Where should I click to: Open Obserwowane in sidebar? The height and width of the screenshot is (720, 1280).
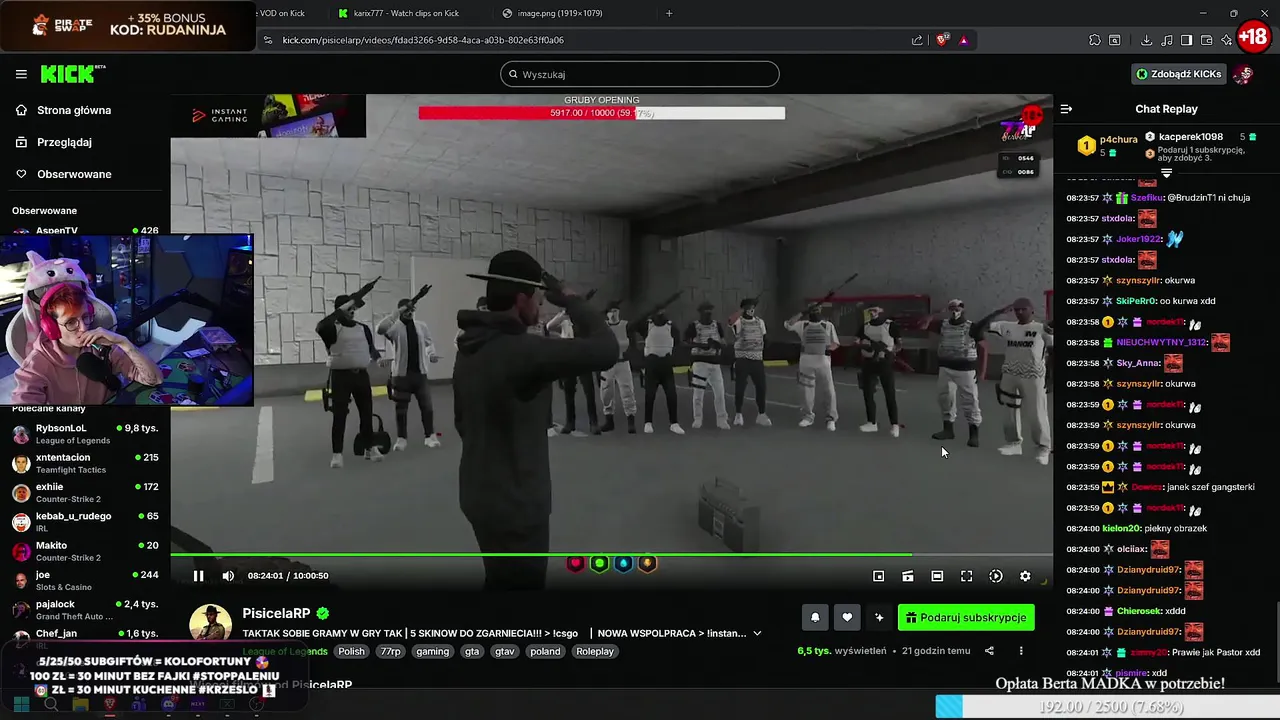click(x=74, y=174)
